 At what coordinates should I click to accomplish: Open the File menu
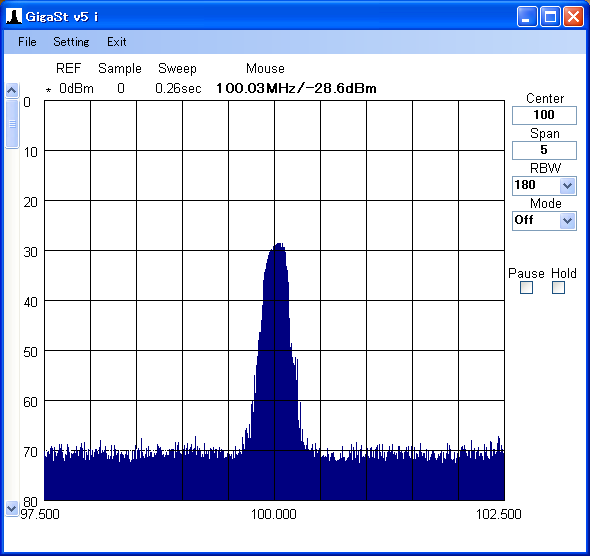point(27,42)
